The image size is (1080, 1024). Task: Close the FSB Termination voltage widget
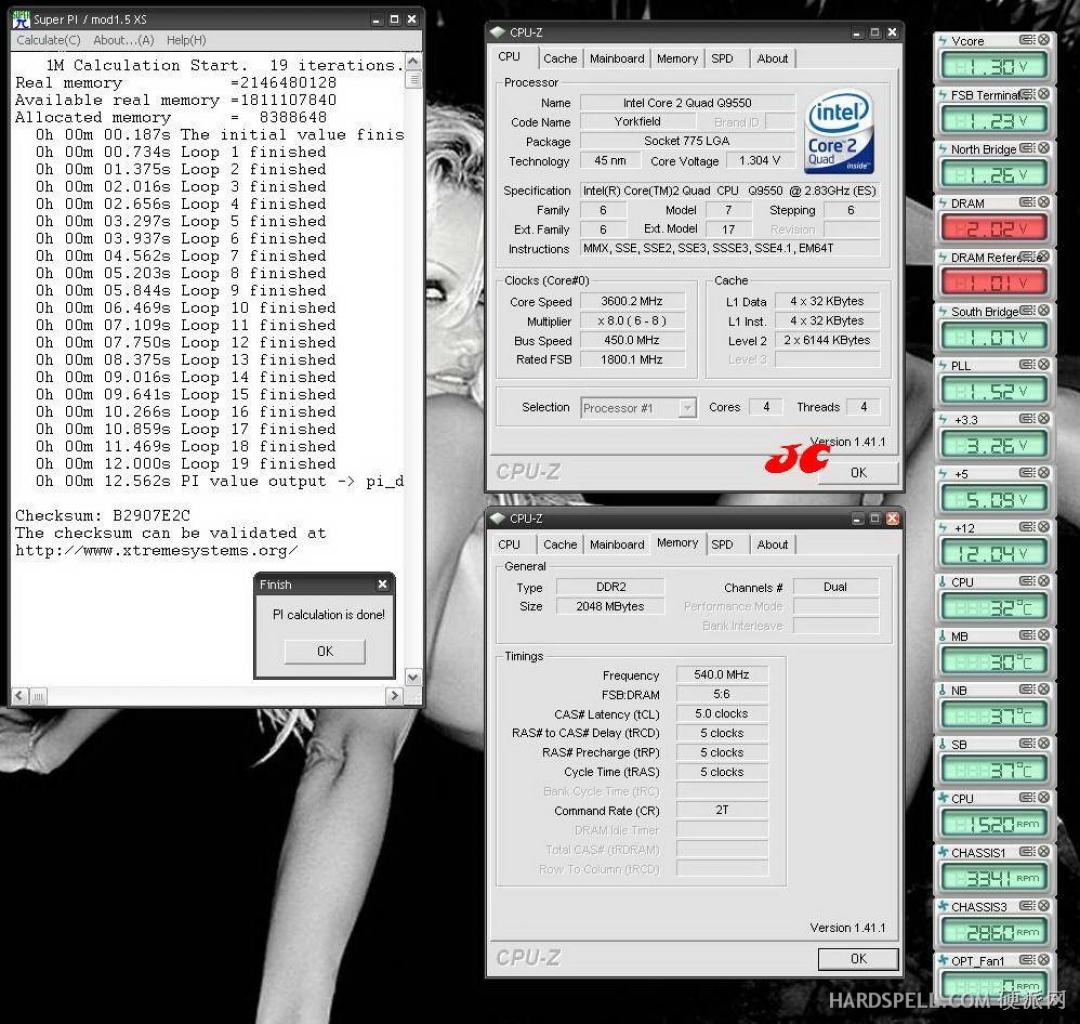1043,94
